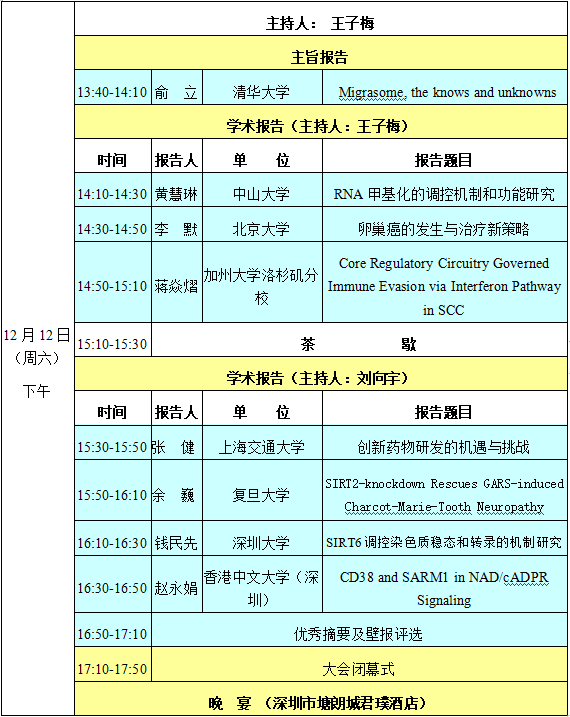570x717 pixels.
Task: Select the 主持人 王子梅 top row
Action: pyautogui.click(x=321, y=18)
